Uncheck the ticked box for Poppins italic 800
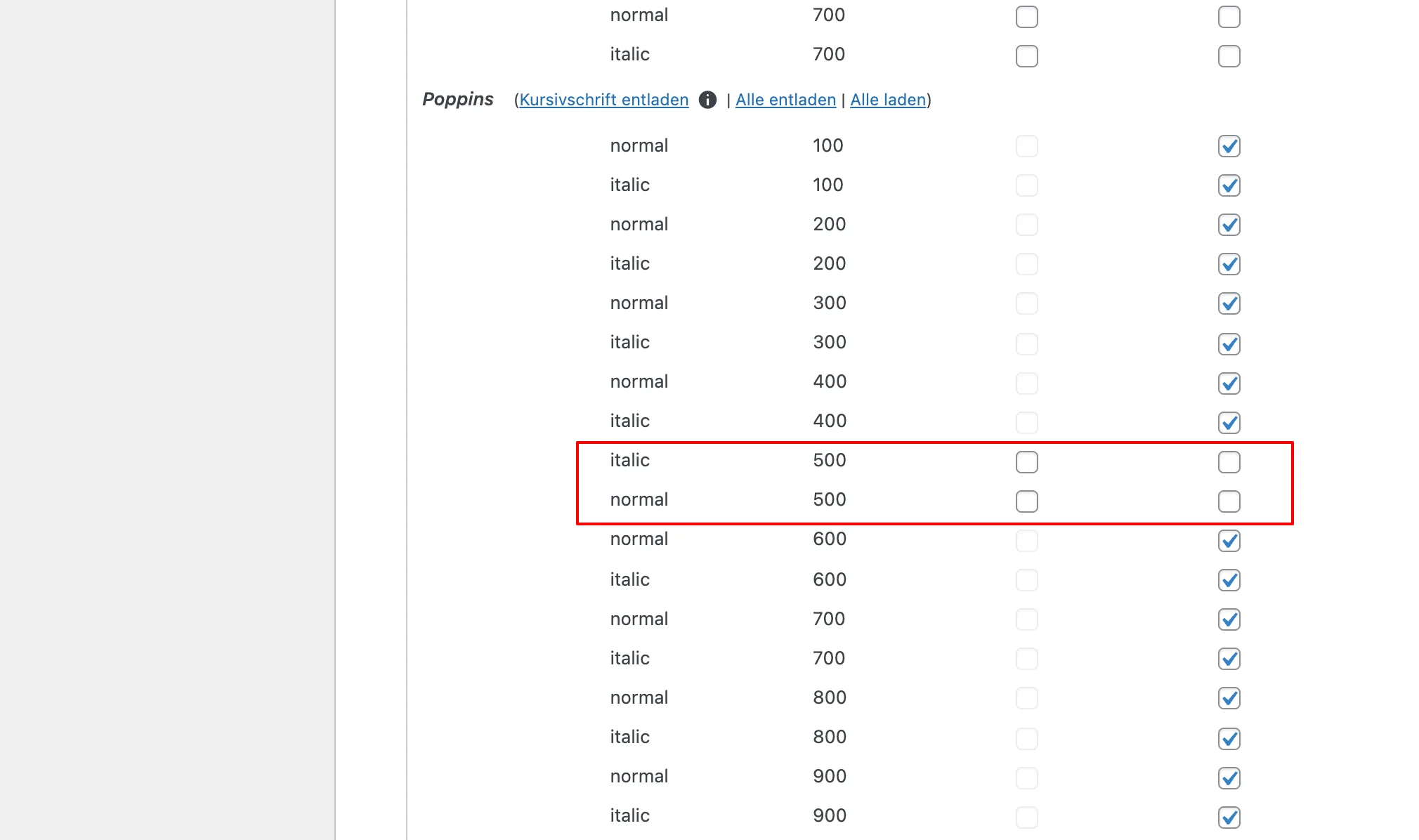 [x=1229, y=739]
